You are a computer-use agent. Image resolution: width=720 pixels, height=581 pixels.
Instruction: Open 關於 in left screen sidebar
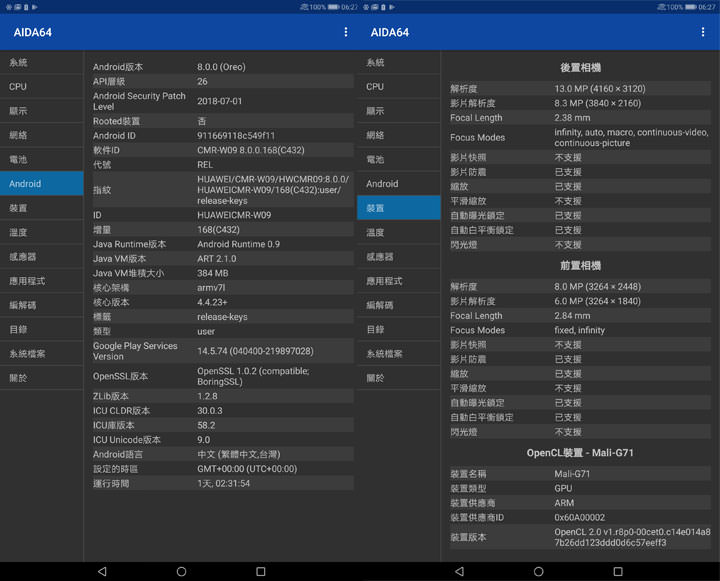tap(42, 378)
